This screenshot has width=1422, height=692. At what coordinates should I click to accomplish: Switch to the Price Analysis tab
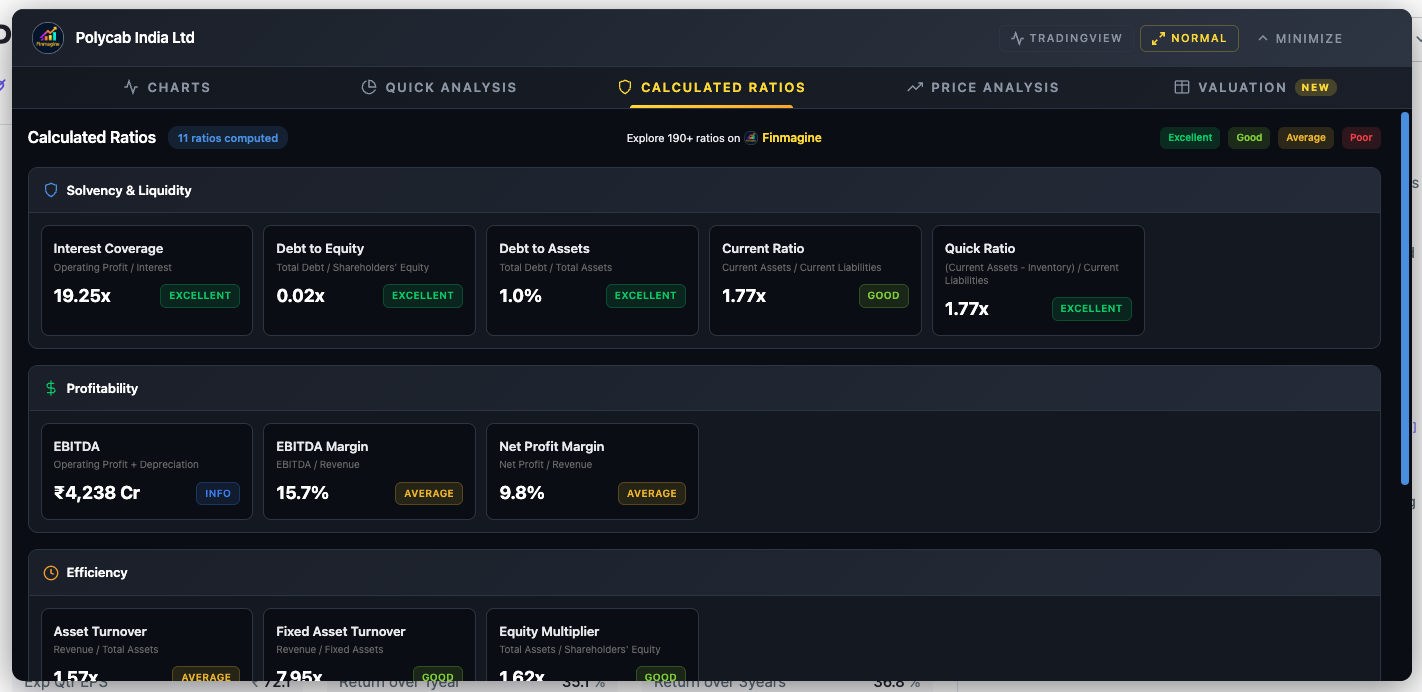tap(983, 87)
